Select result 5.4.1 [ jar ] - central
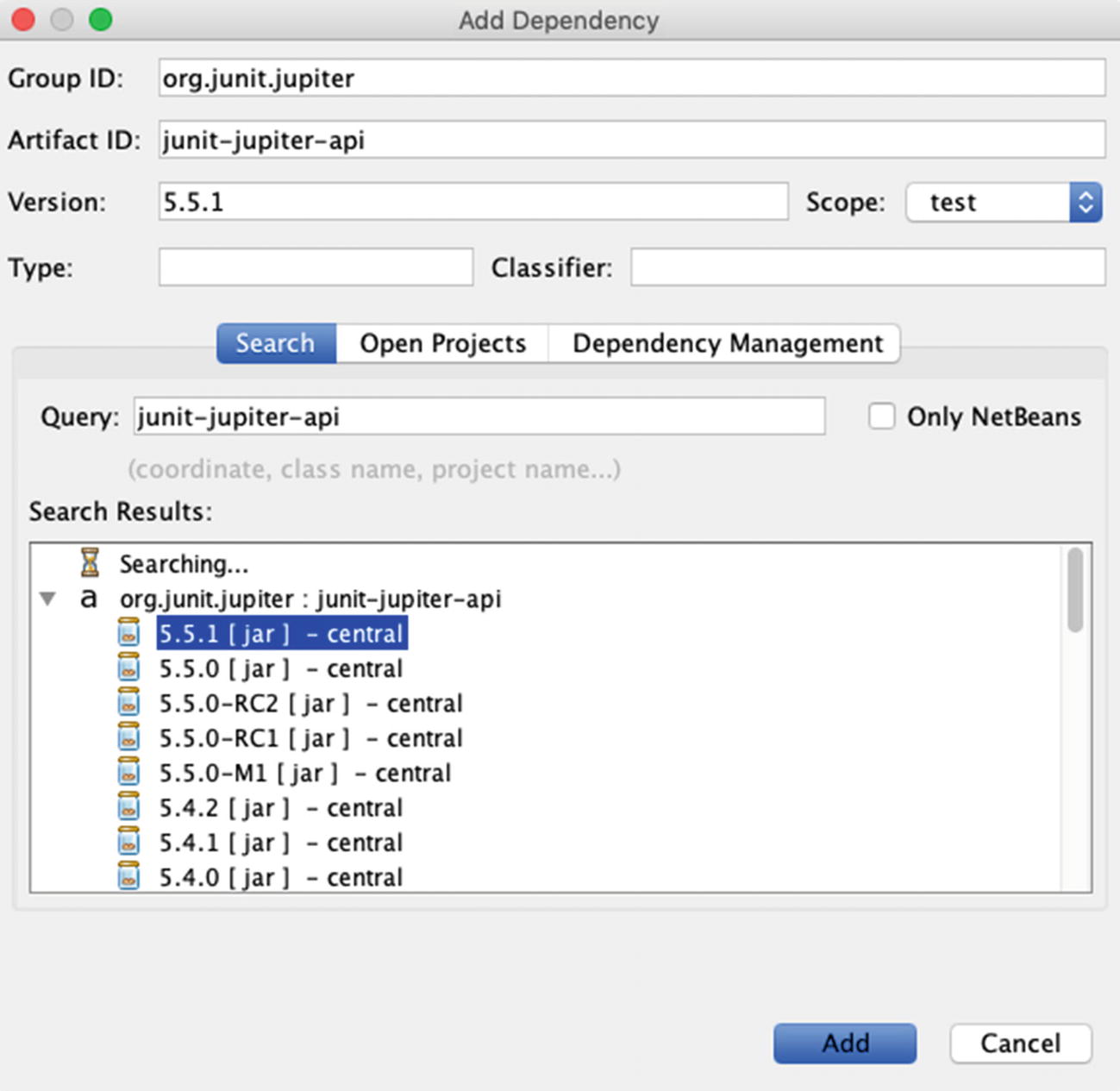 pos(281,843)
